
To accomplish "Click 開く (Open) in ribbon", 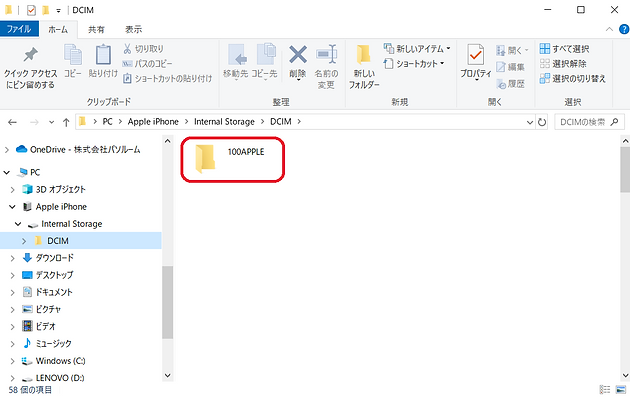I will pyautogui.click(x=512, y=50).
